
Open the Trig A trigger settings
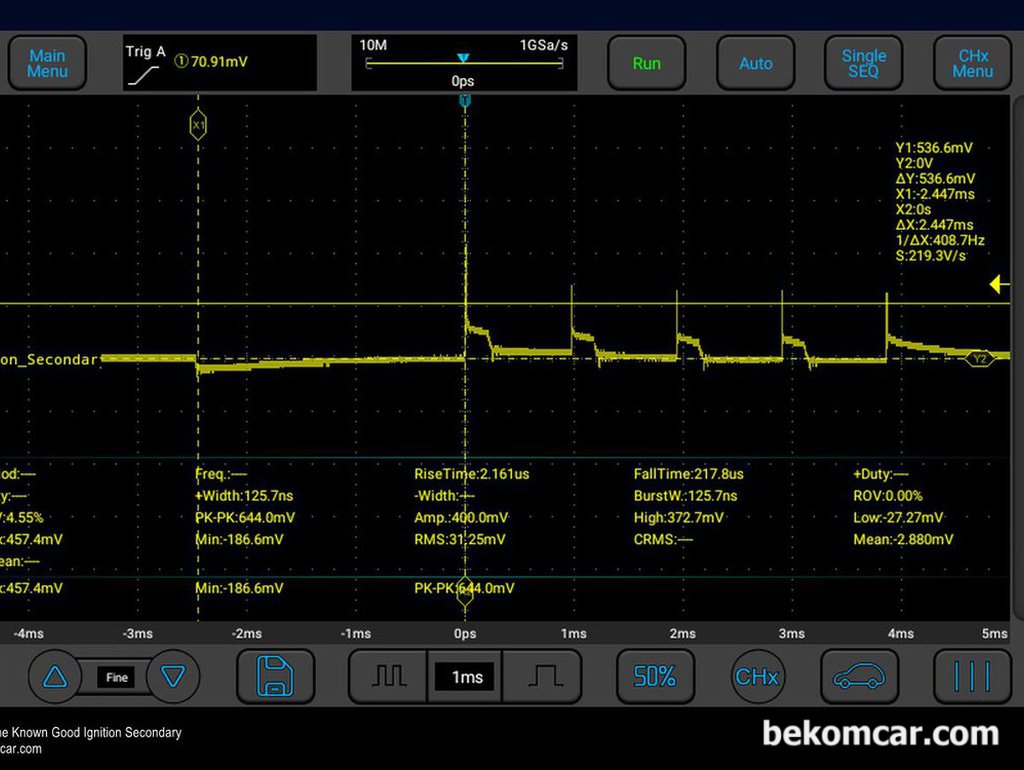219,63
